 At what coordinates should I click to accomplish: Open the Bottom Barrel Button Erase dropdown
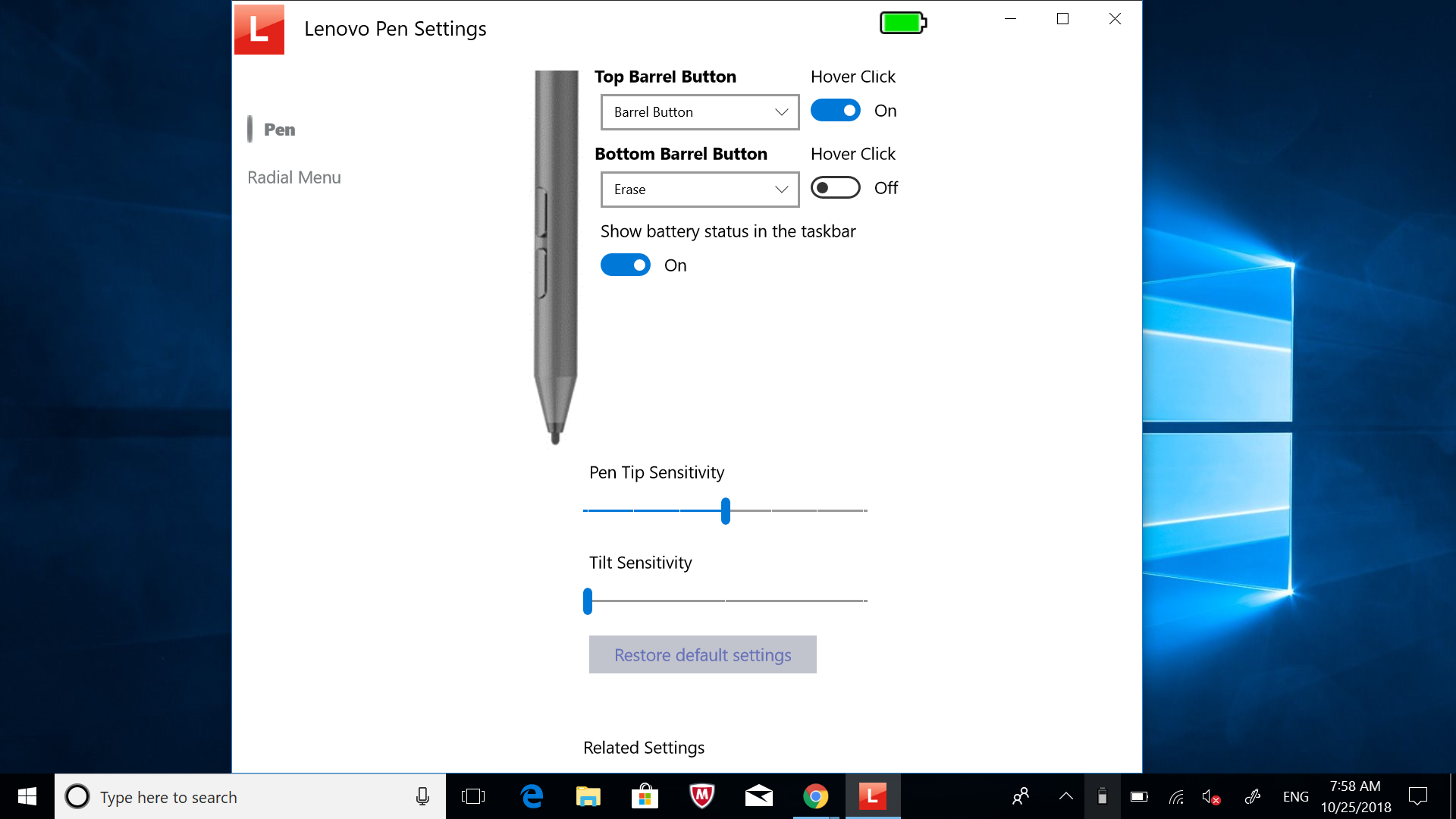700,190
